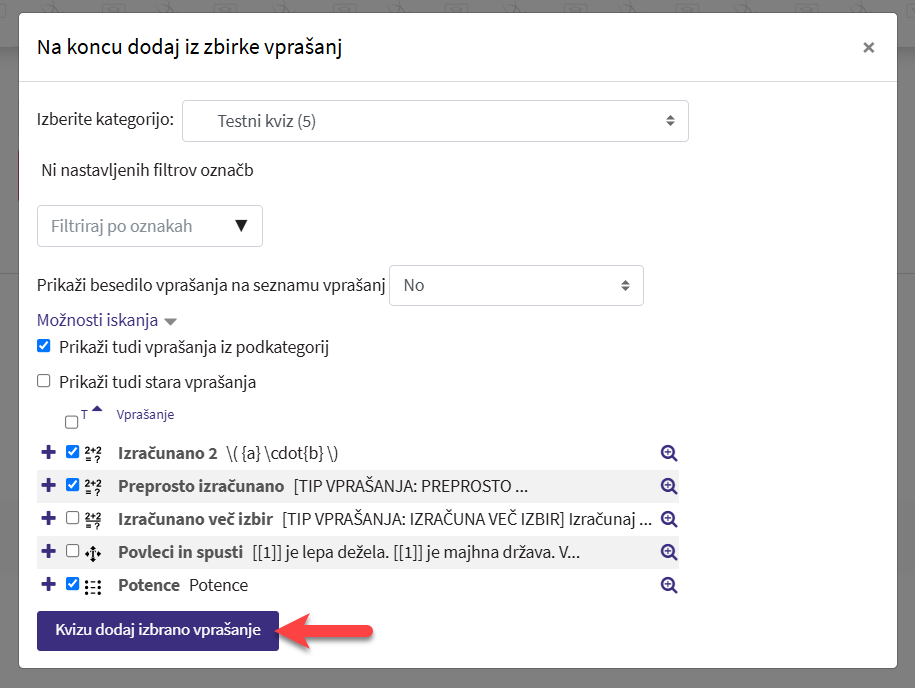Image resolution: width=915 pixels, height=688 pixels.
Task: Click the plus icon beside Izračunano 2
Action: 48,453
